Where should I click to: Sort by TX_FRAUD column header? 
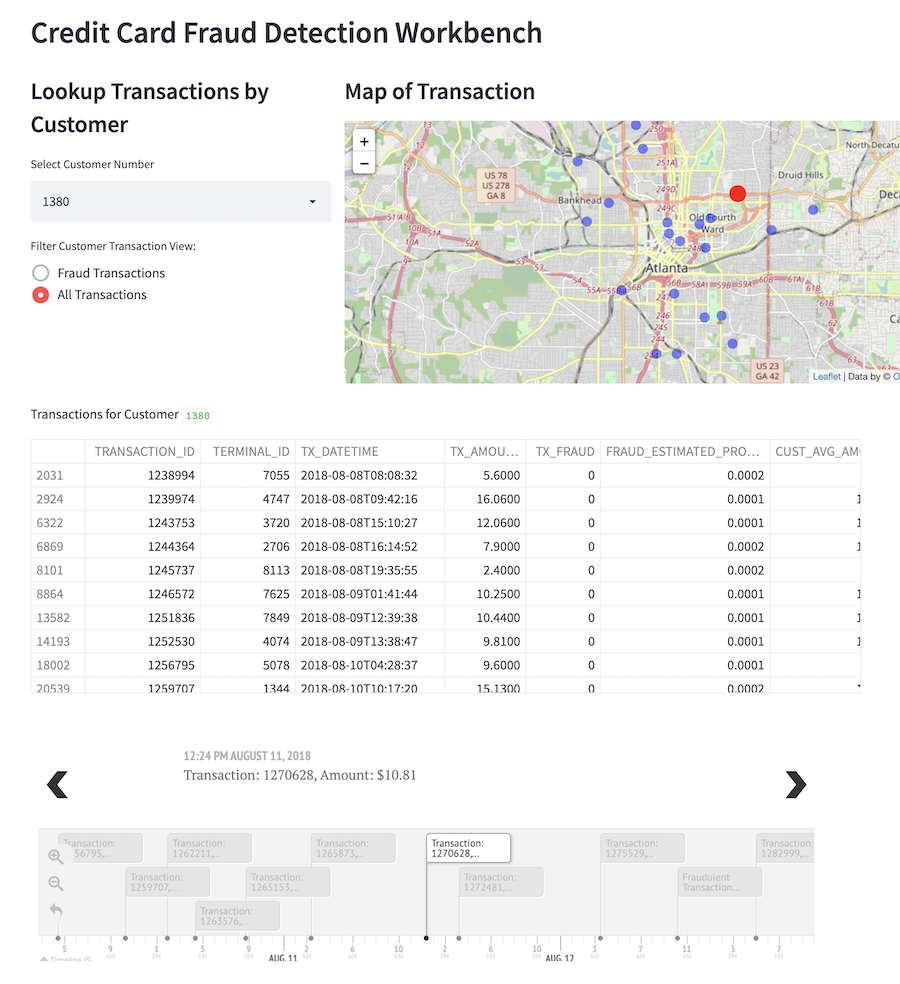pos(564,452)
